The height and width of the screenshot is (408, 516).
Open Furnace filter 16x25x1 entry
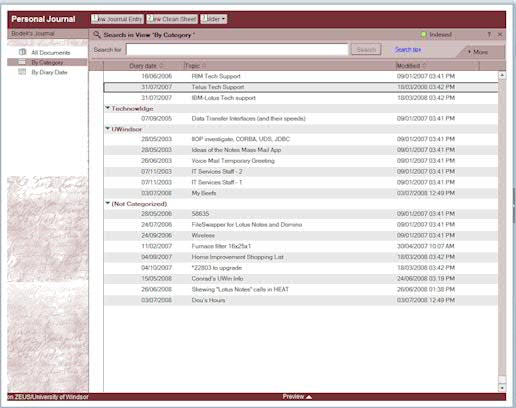click(x=301, y=246)
